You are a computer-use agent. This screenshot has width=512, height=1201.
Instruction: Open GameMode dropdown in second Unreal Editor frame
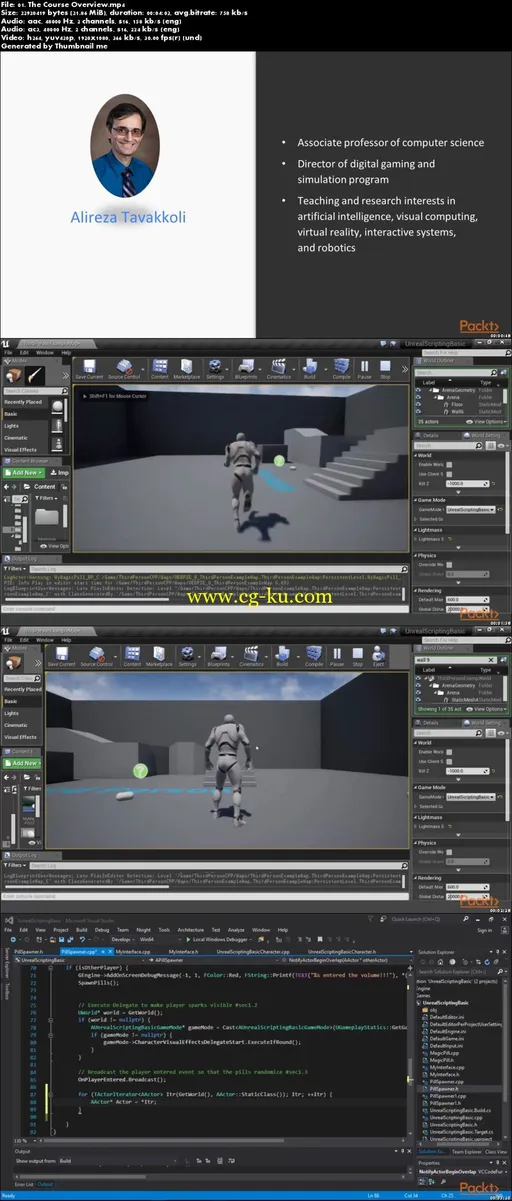click(x=469, y=795)
